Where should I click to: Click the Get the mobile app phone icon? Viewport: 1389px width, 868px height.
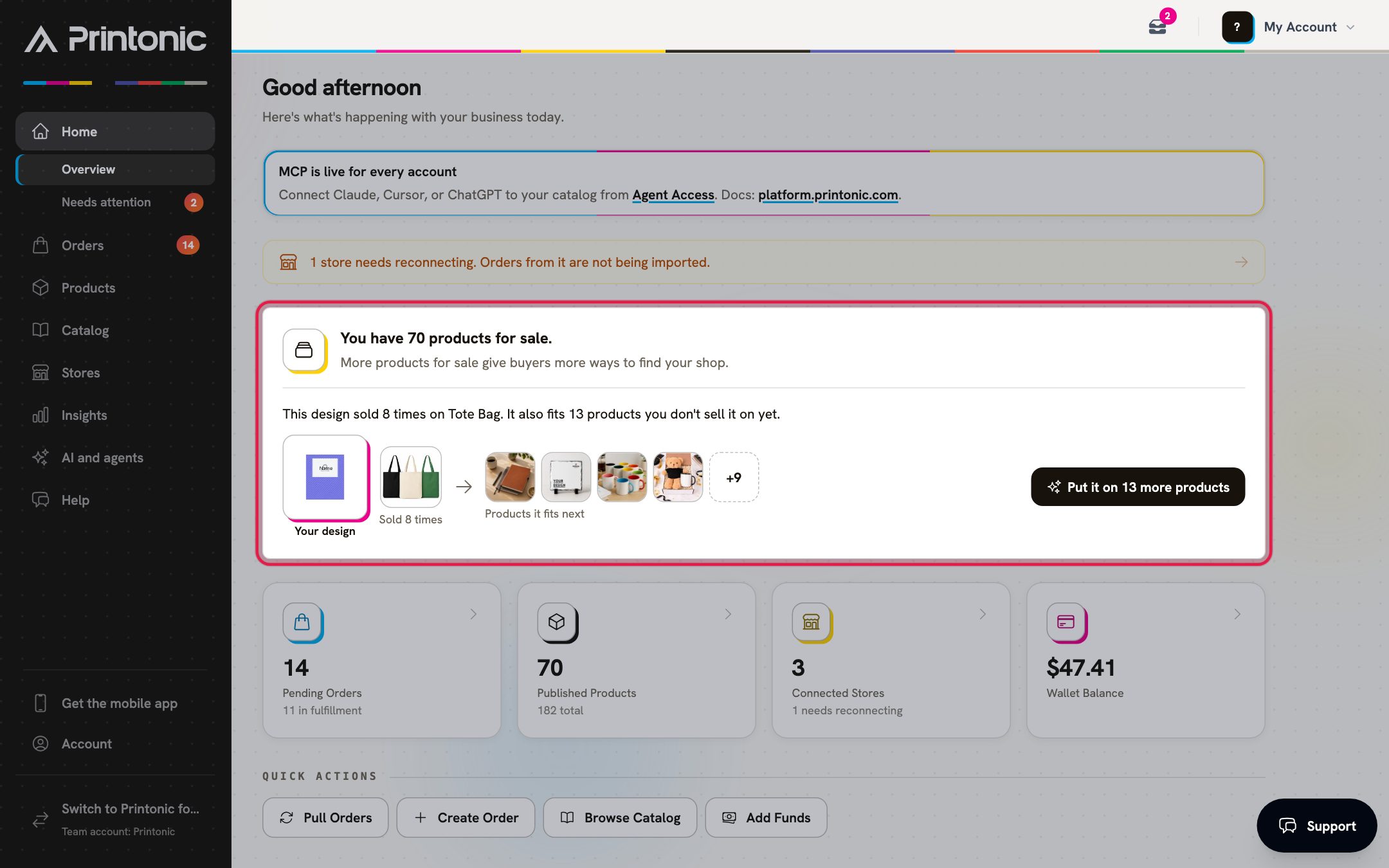point(41,703)
